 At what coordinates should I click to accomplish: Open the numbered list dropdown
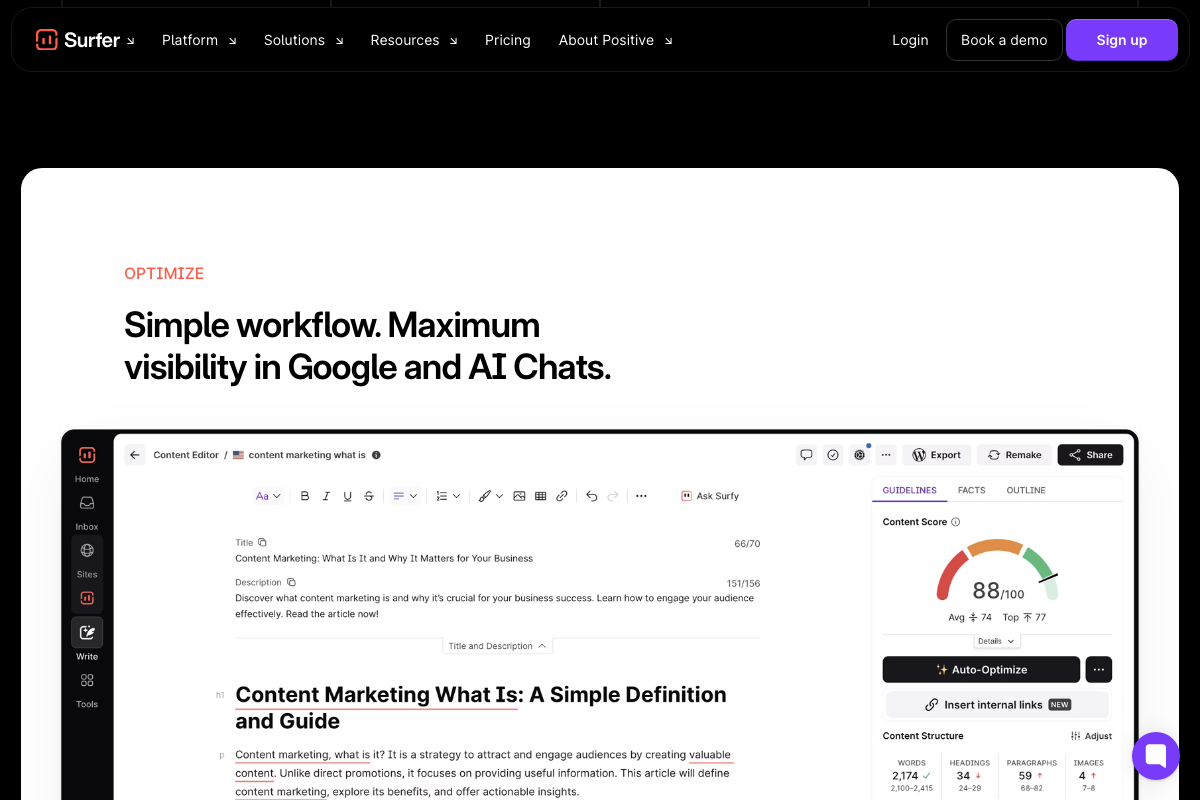(x=448, y=496)
